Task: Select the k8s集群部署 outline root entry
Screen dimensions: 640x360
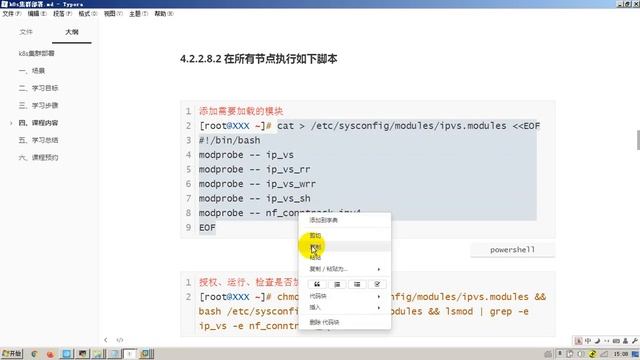Action: click(36, 53)
